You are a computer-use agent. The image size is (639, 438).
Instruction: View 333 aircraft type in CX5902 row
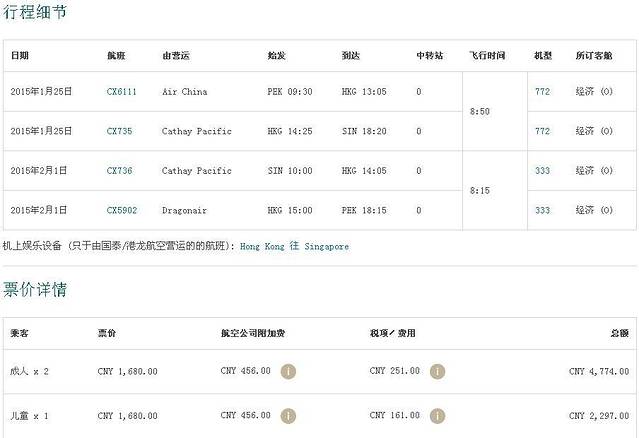(543, 210)
